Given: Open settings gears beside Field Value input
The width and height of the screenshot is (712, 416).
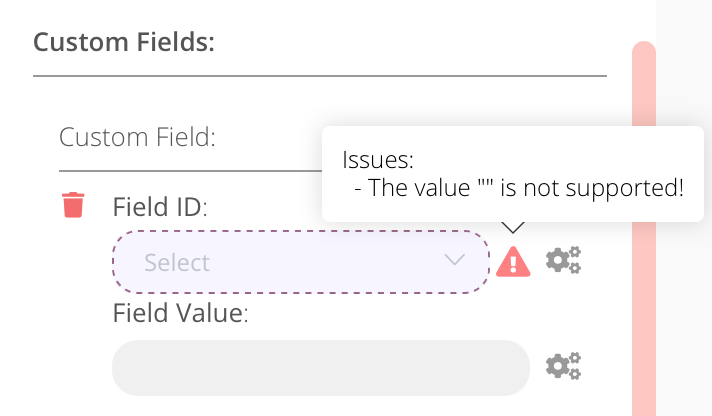Looking at the screenshot, I should (x=563, y=366).
